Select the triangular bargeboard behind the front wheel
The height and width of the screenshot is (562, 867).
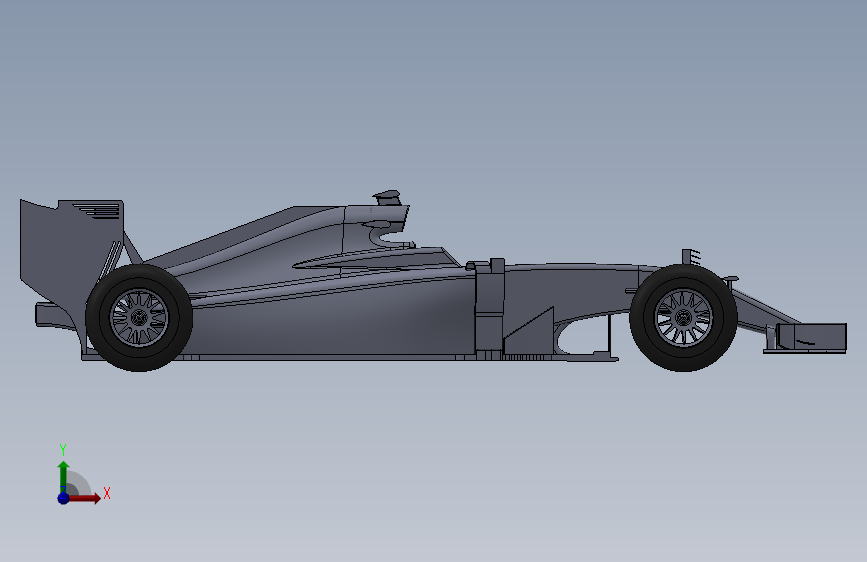pyautogui.click(x=531, y=330)
